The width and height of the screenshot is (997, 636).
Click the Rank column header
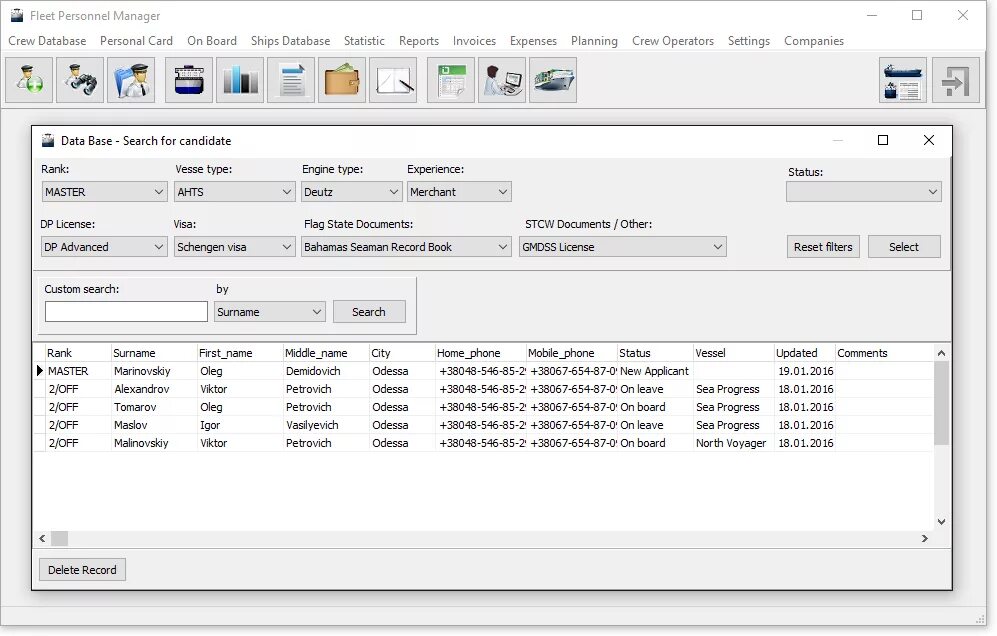pos(78,353)
